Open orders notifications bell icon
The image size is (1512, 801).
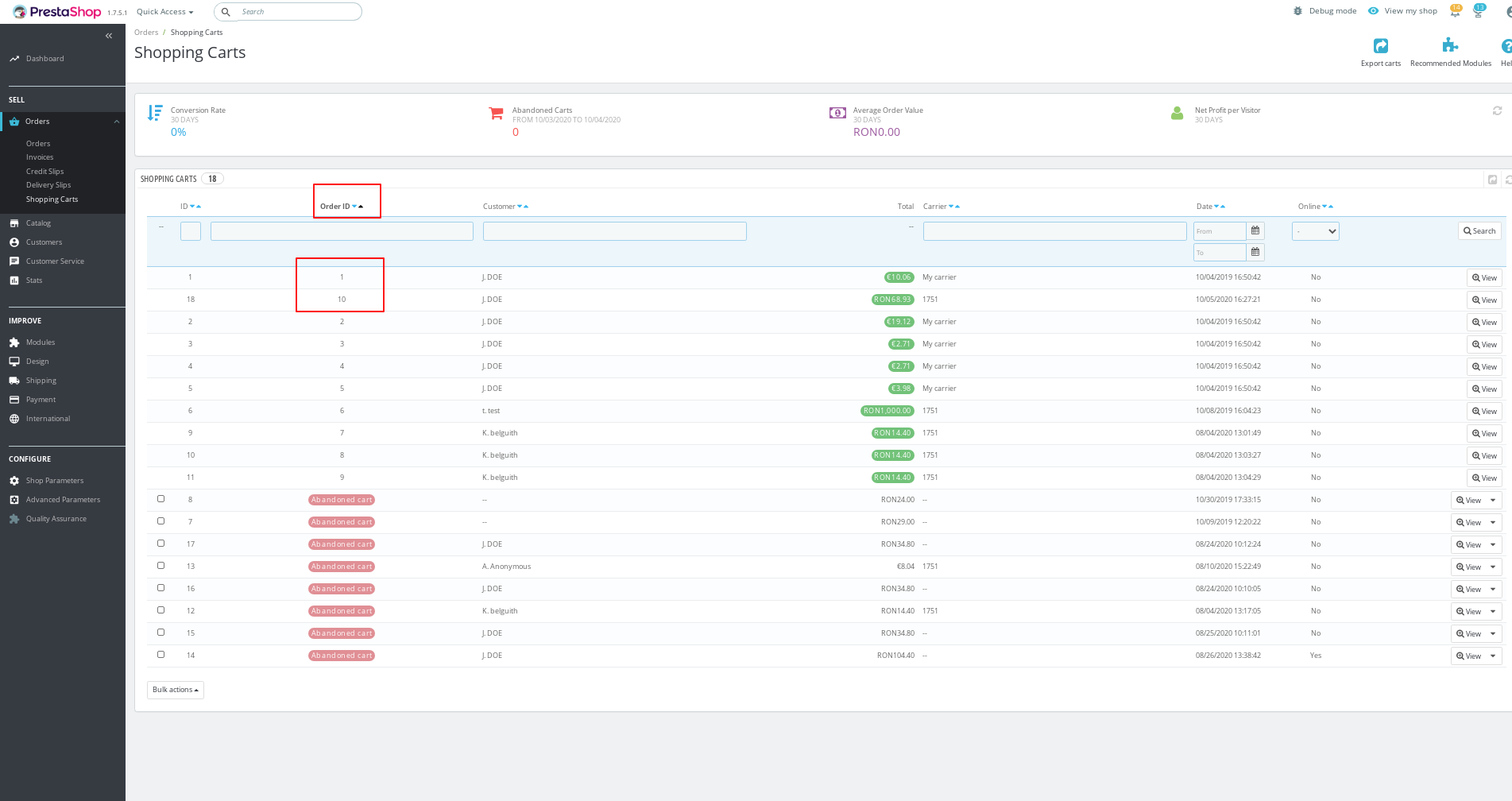pos(1456,11)
